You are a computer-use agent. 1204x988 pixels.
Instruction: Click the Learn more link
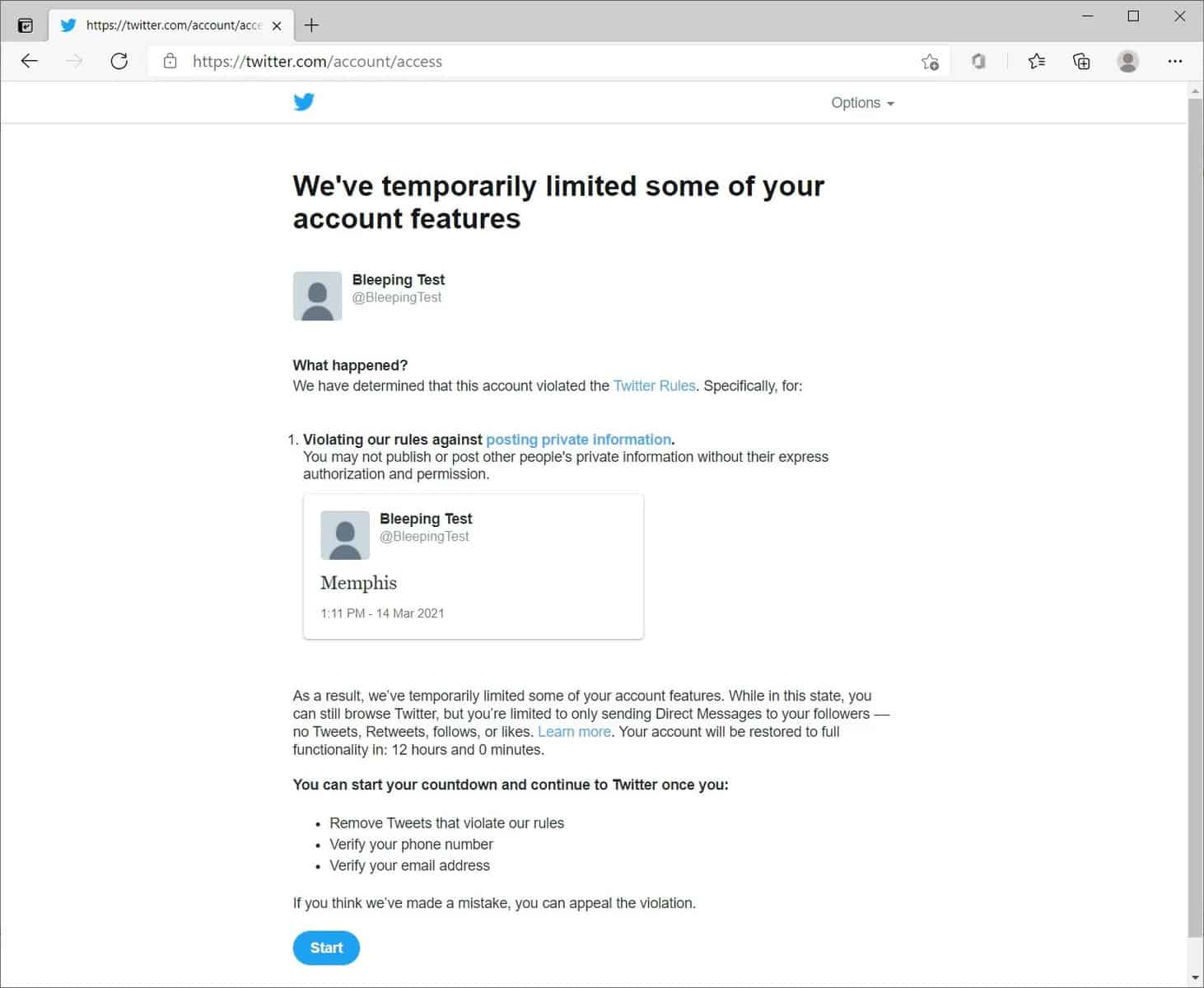tap(574, 732)
